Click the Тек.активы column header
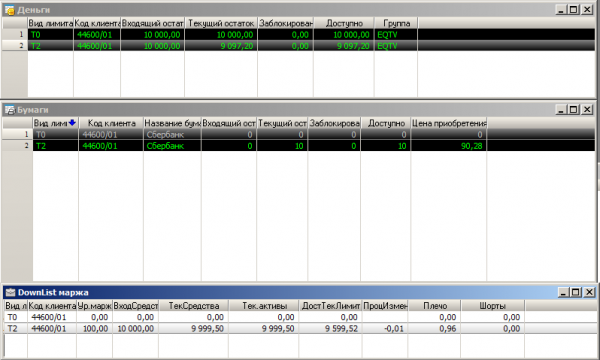600x360 pixels. [x=264, y=306]
